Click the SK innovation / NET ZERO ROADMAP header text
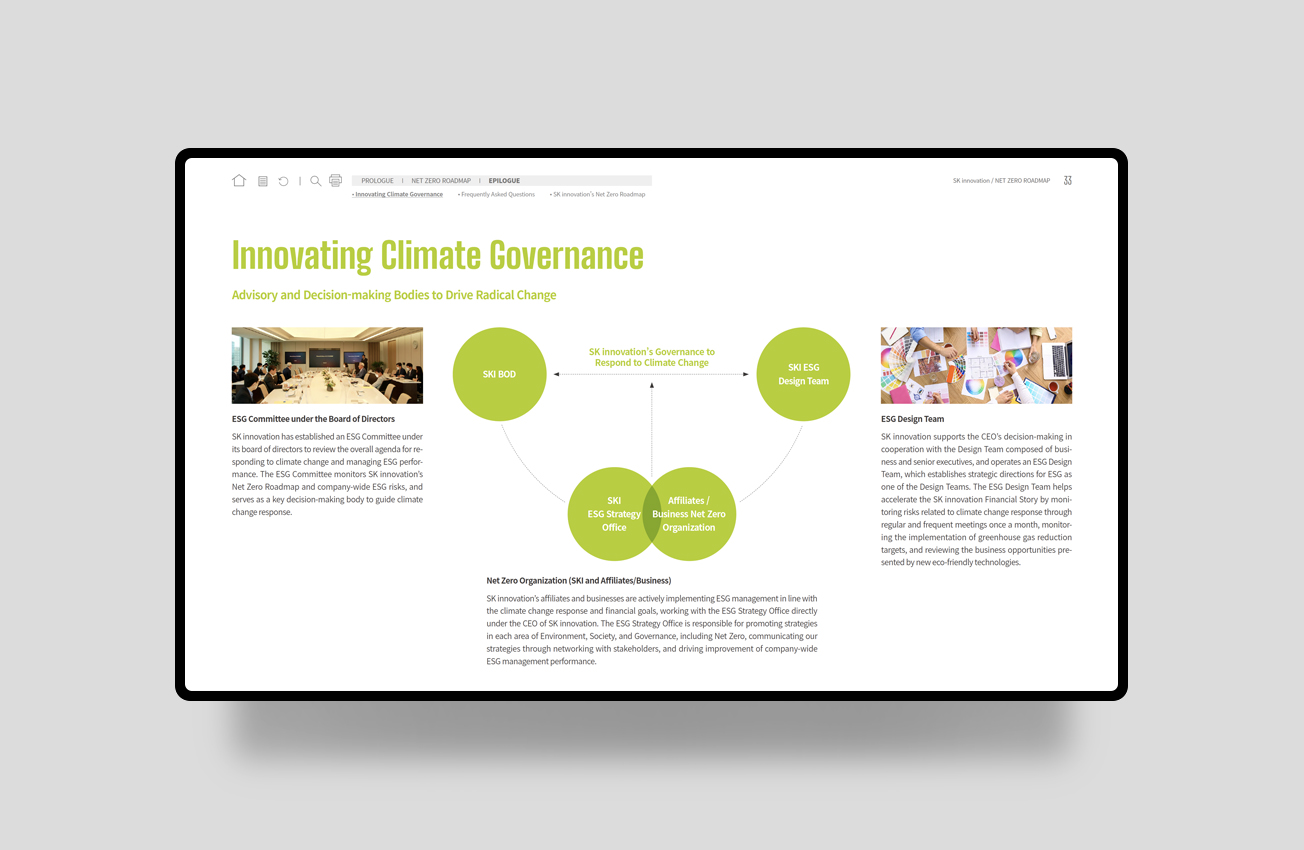 [1001, 181]
